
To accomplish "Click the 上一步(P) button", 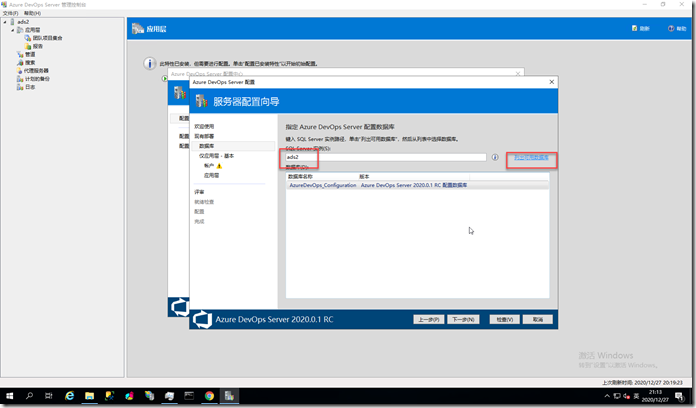I will point(429,319).
